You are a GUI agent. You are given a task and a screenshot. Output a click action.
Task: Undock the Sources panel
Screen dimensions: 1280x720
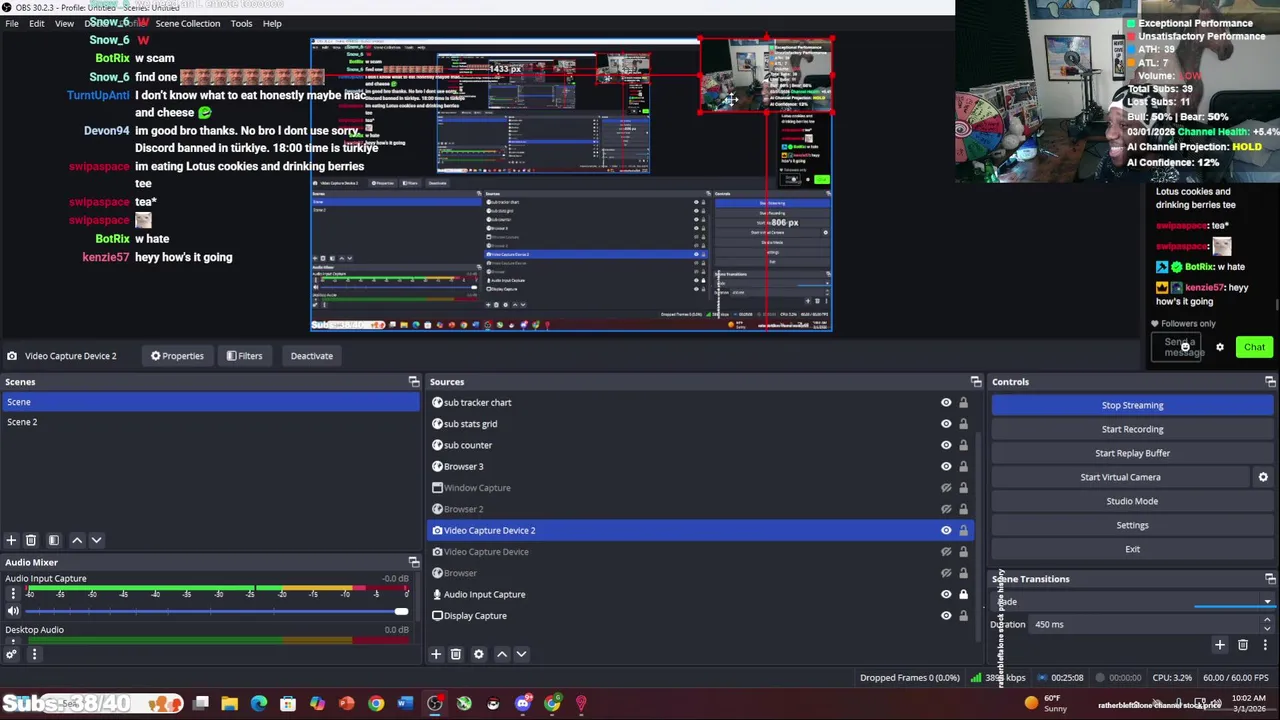(x=976, y=382)
